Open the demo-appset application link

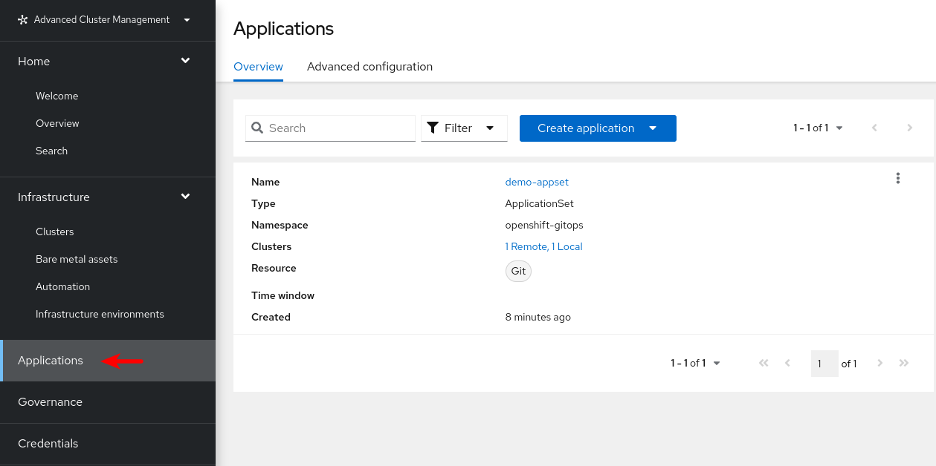pos(536,182)
